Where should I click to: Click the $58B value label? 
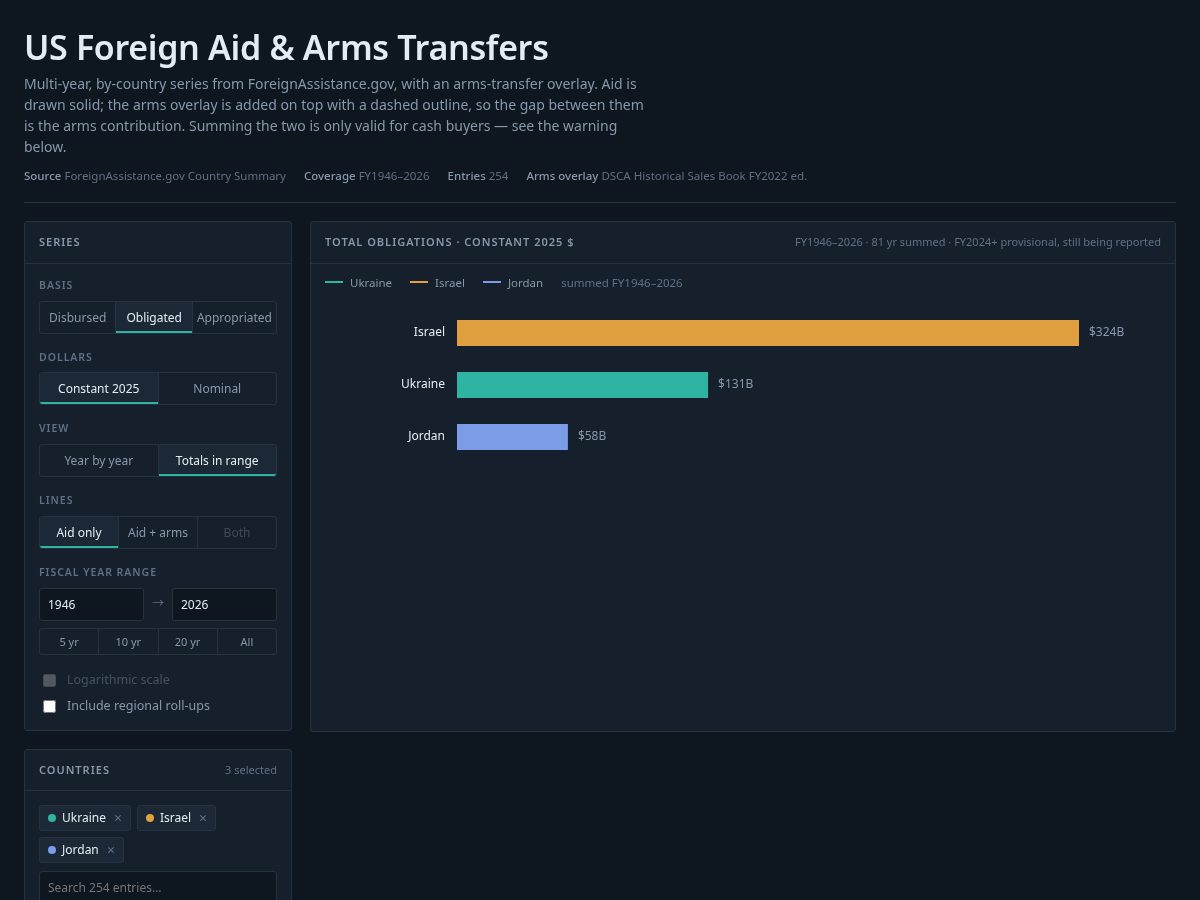[592, 436]
